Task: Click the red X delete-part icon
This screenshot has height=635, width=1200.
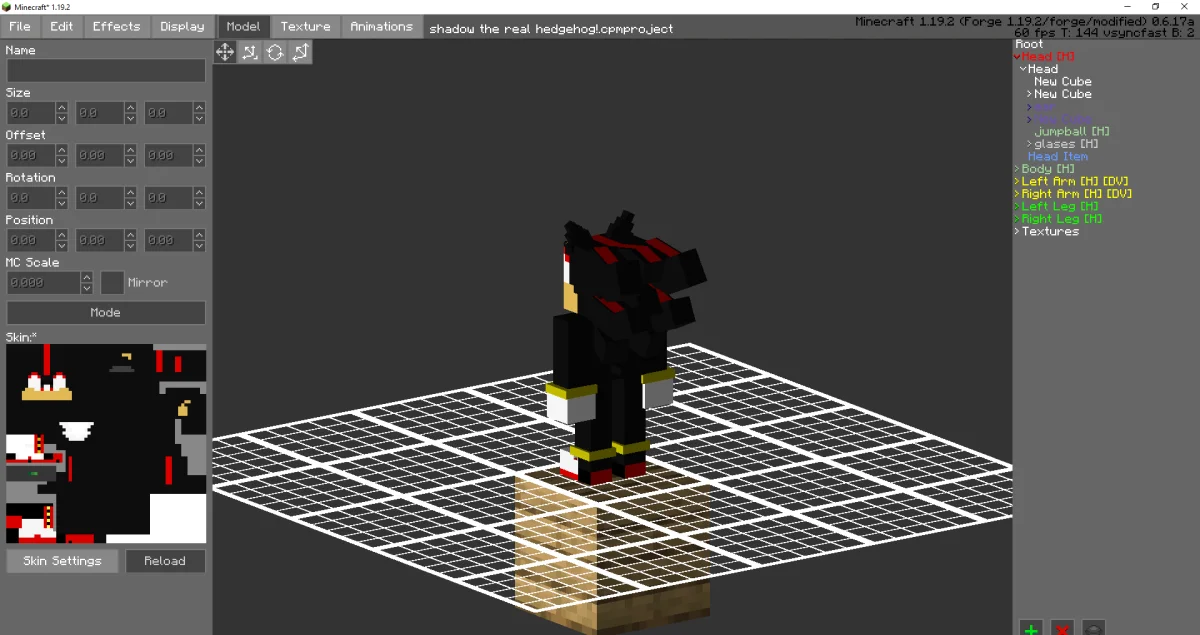Action: click(x=1063, y=629)
